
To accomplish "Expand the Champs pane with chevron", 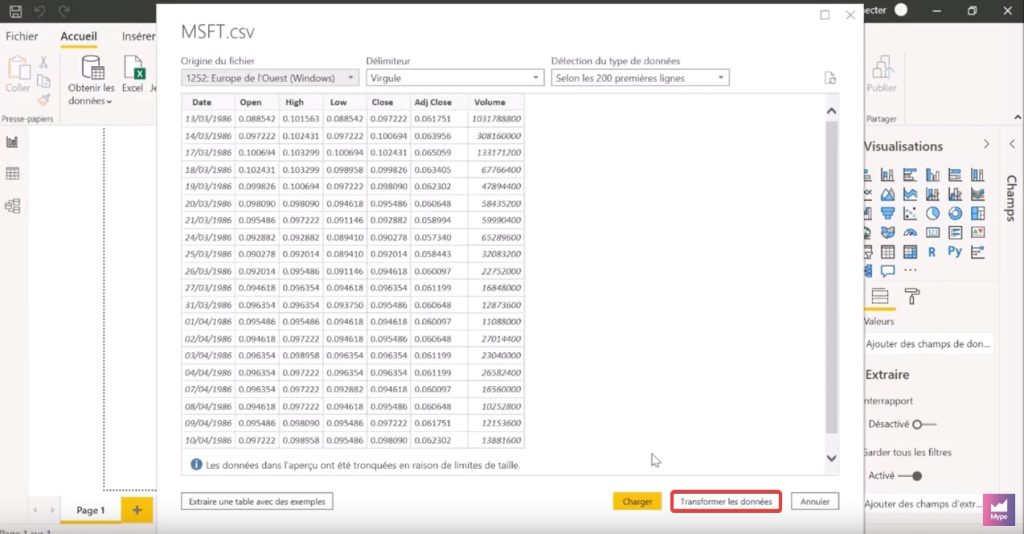I will (1012, 144).
